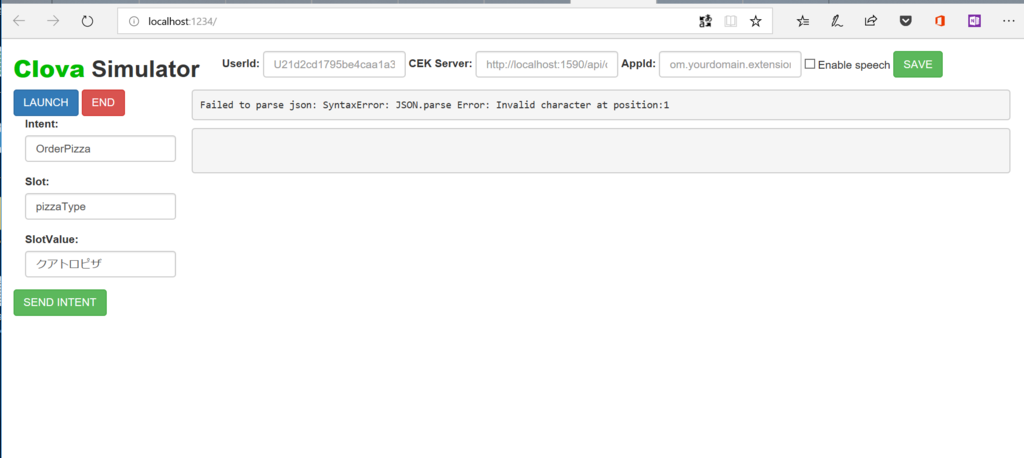Click the SlotValue field with Japanese text
Viewport: 1024px width, 458px height.
point(101,265)
